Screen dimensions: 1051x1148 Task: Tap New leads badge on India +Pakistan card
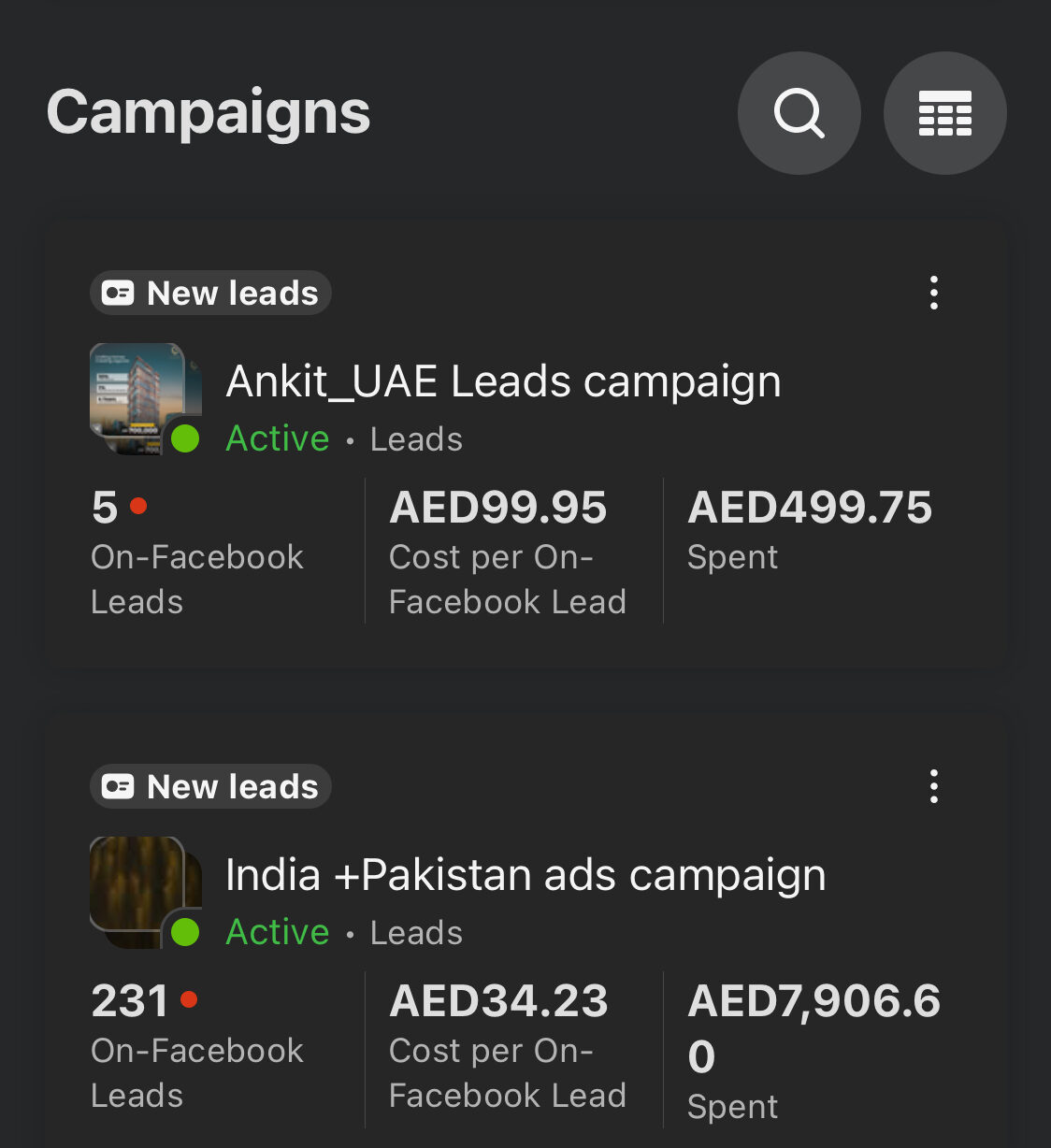211,786
